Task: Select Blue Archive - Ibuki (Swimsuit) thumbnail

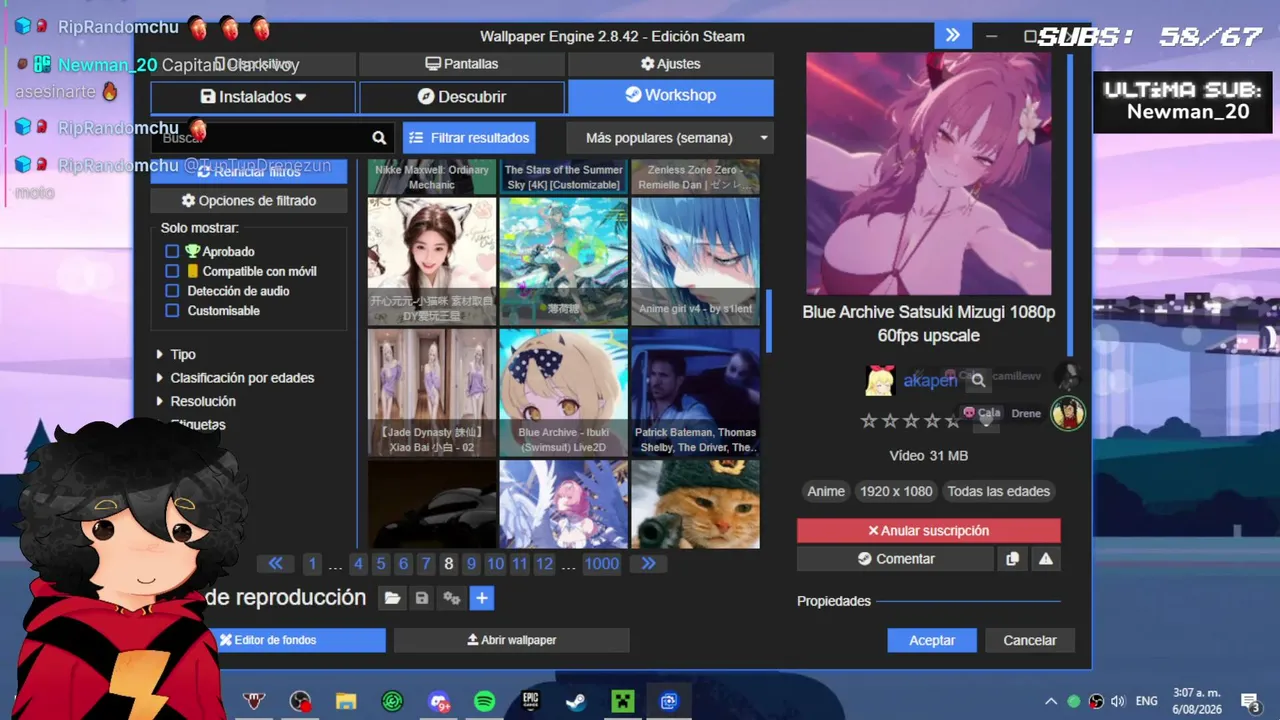Action: click(564, 393)
